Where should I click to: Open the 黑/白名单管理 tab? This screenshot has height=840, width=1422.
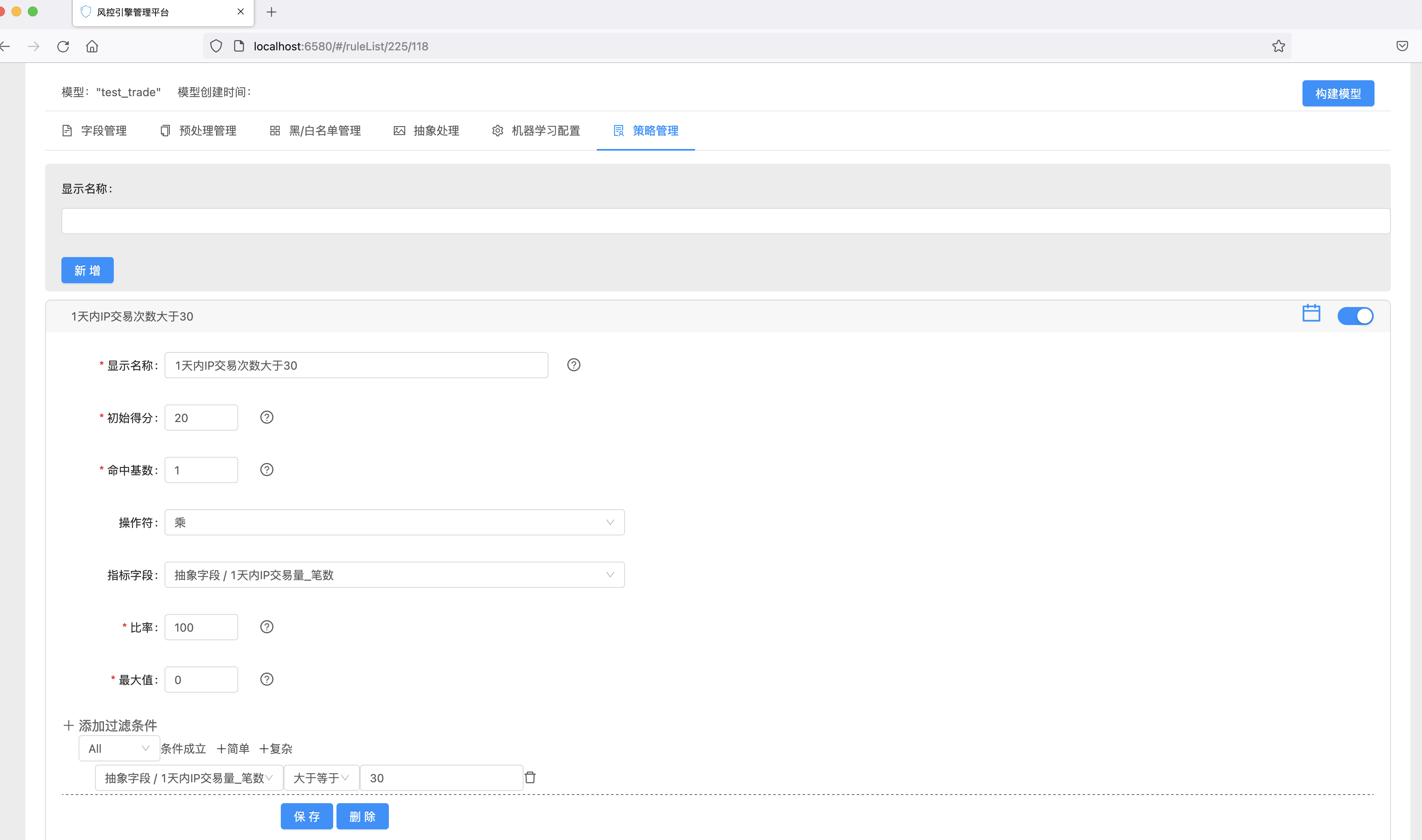[315, 131]
